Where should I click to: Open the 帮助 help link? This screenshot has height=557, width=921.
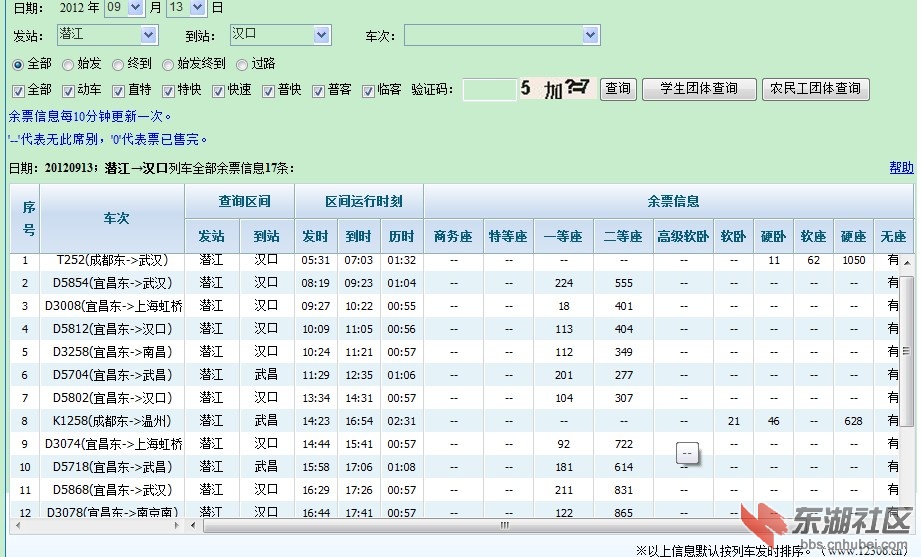click(x=901, y=168)
